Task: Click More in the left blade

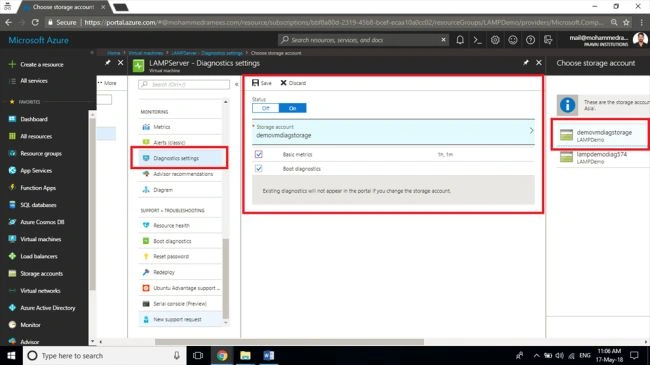Action: [x=107, y=83]
